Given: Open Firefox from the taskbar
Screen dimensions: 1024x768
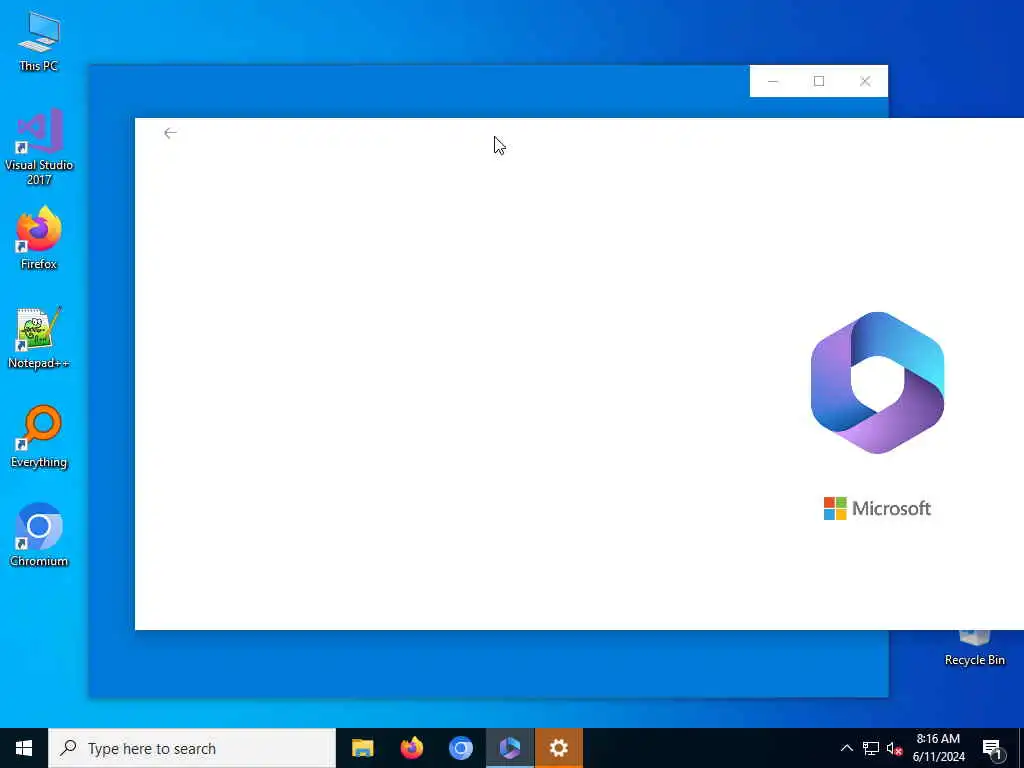Looking at the screenshot, I should (x=411, y=748).
